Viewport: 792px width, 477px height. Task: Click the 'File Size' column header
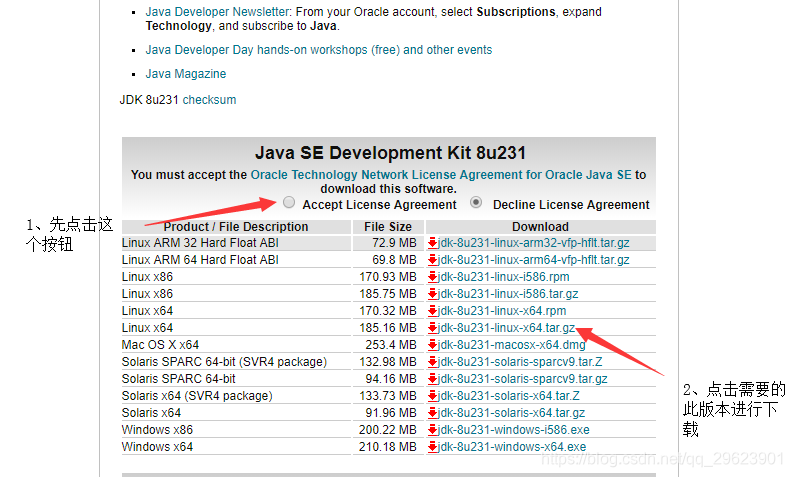(388, 227)
